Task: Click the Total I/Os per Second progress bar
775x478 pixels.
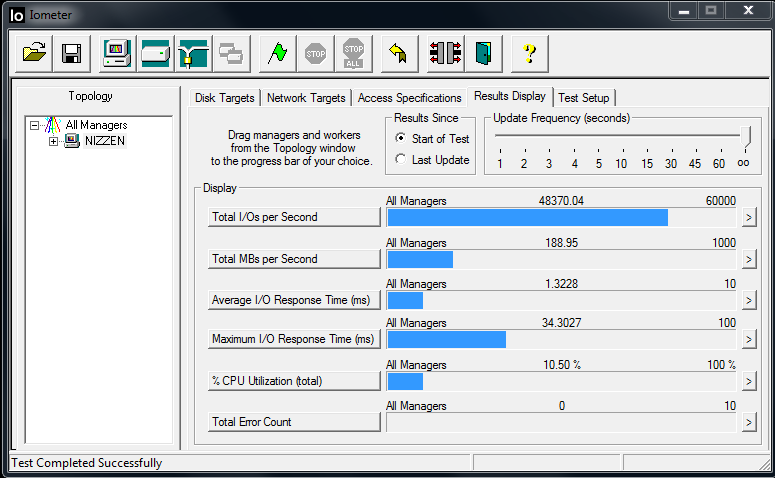Action: pos(562,217)
